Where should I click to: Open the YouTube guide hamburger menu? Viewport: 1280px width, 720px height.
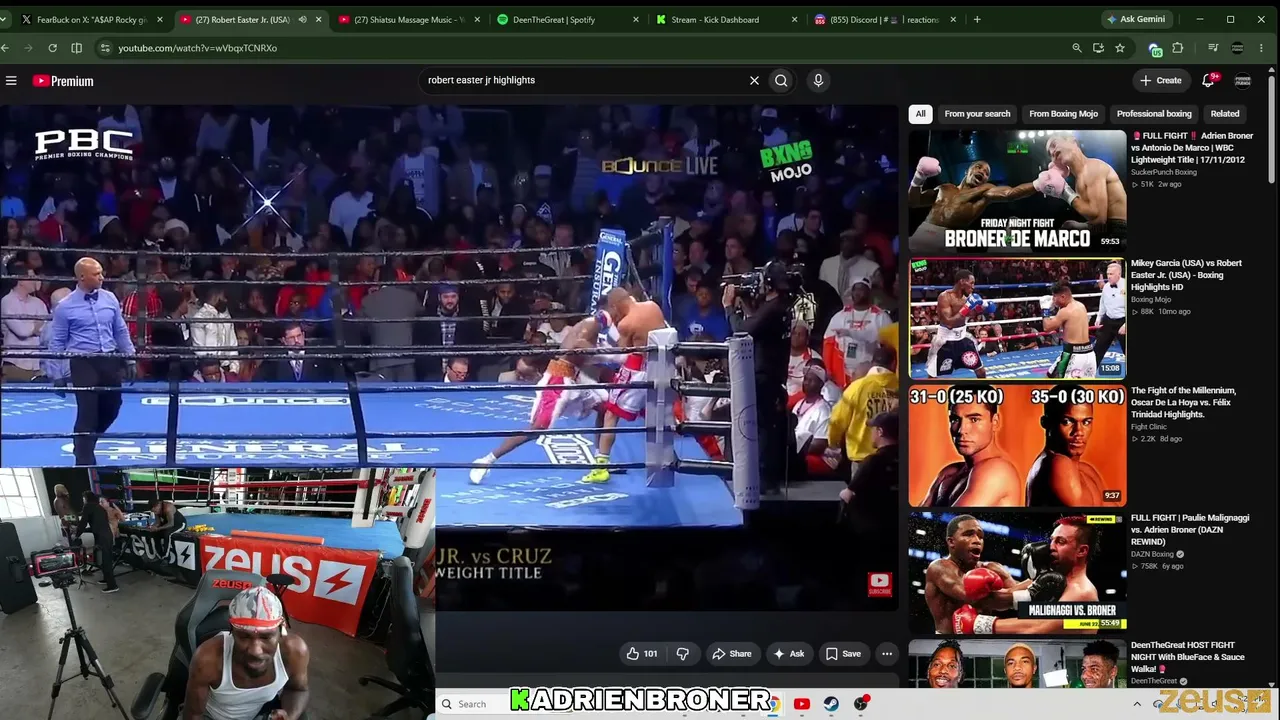tap(11, 81)
